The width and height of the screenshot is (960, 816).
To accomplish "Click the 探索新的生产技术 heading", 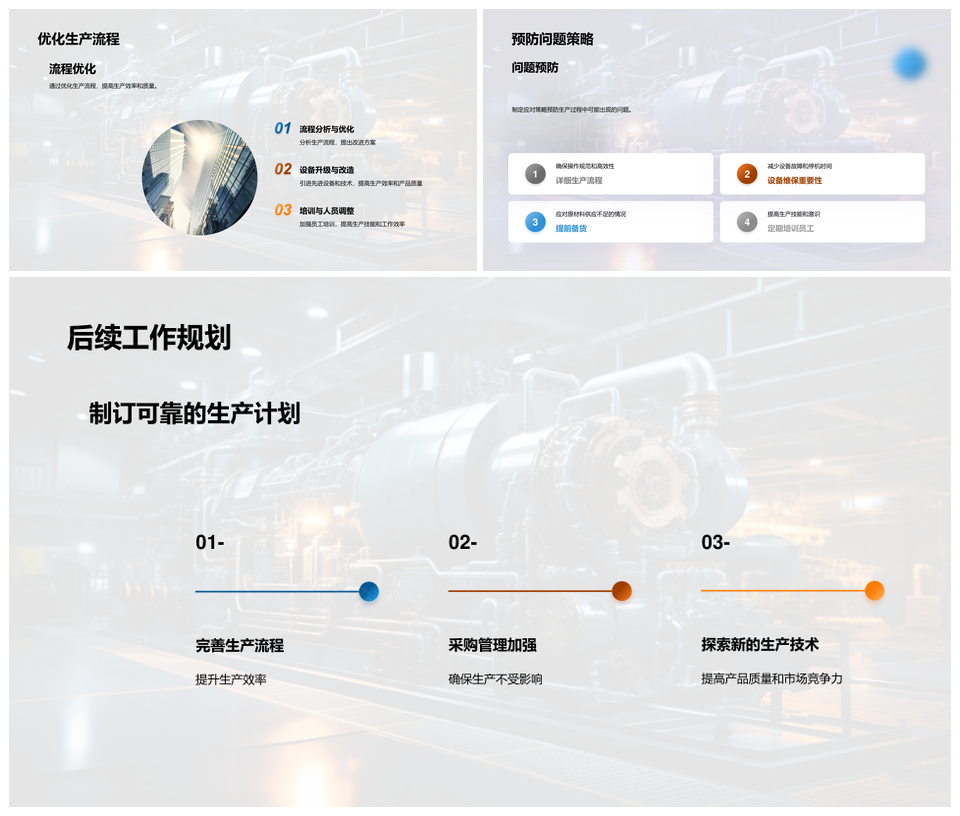I will pos(760,646).
